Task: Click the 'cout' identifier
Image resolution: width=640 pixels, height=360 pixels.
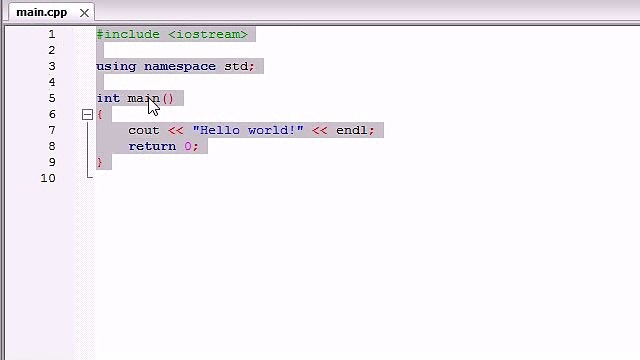Action: 144,131
